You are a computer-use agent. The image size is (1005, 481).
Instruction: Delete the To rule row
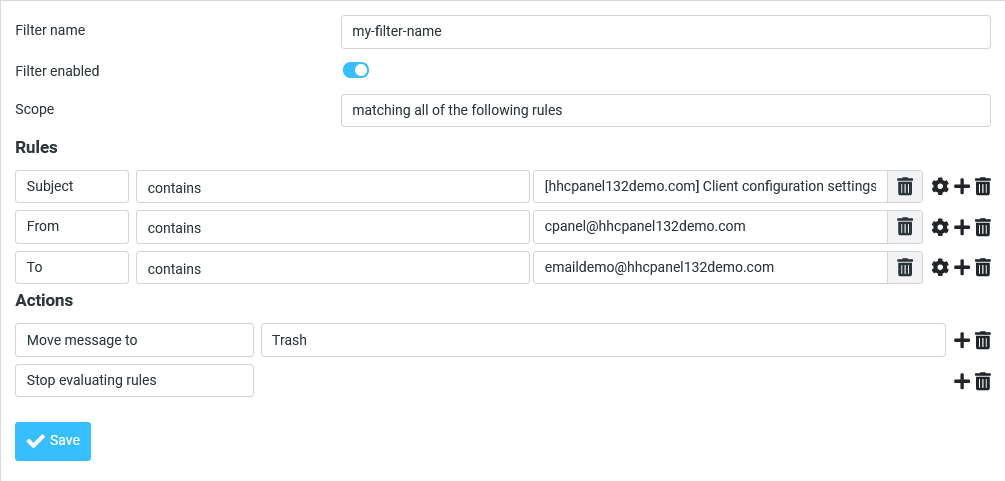[x=983, y=267]
